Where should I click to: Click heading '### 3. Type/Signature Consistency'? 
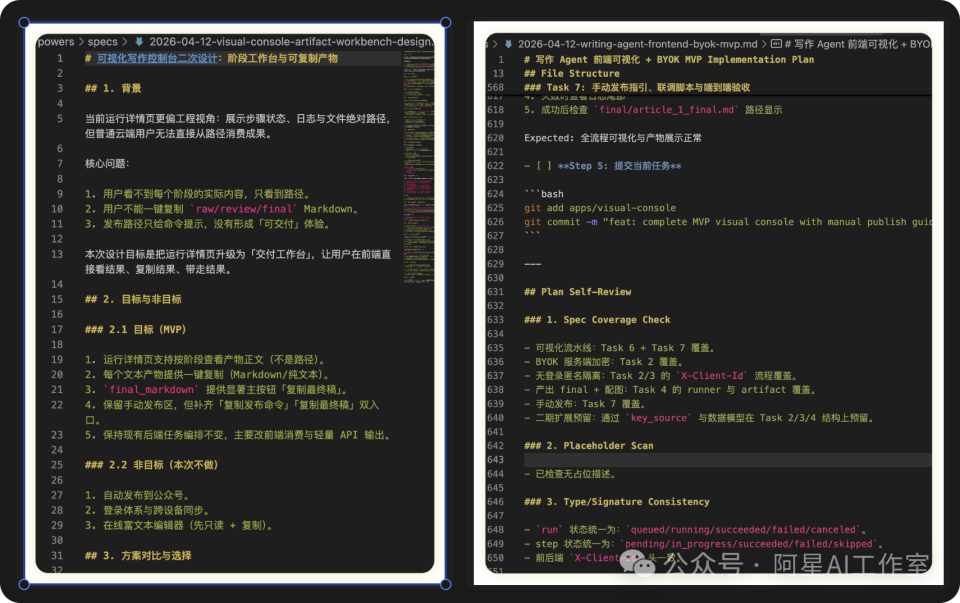pyautogui.click(x=617, y=501)
